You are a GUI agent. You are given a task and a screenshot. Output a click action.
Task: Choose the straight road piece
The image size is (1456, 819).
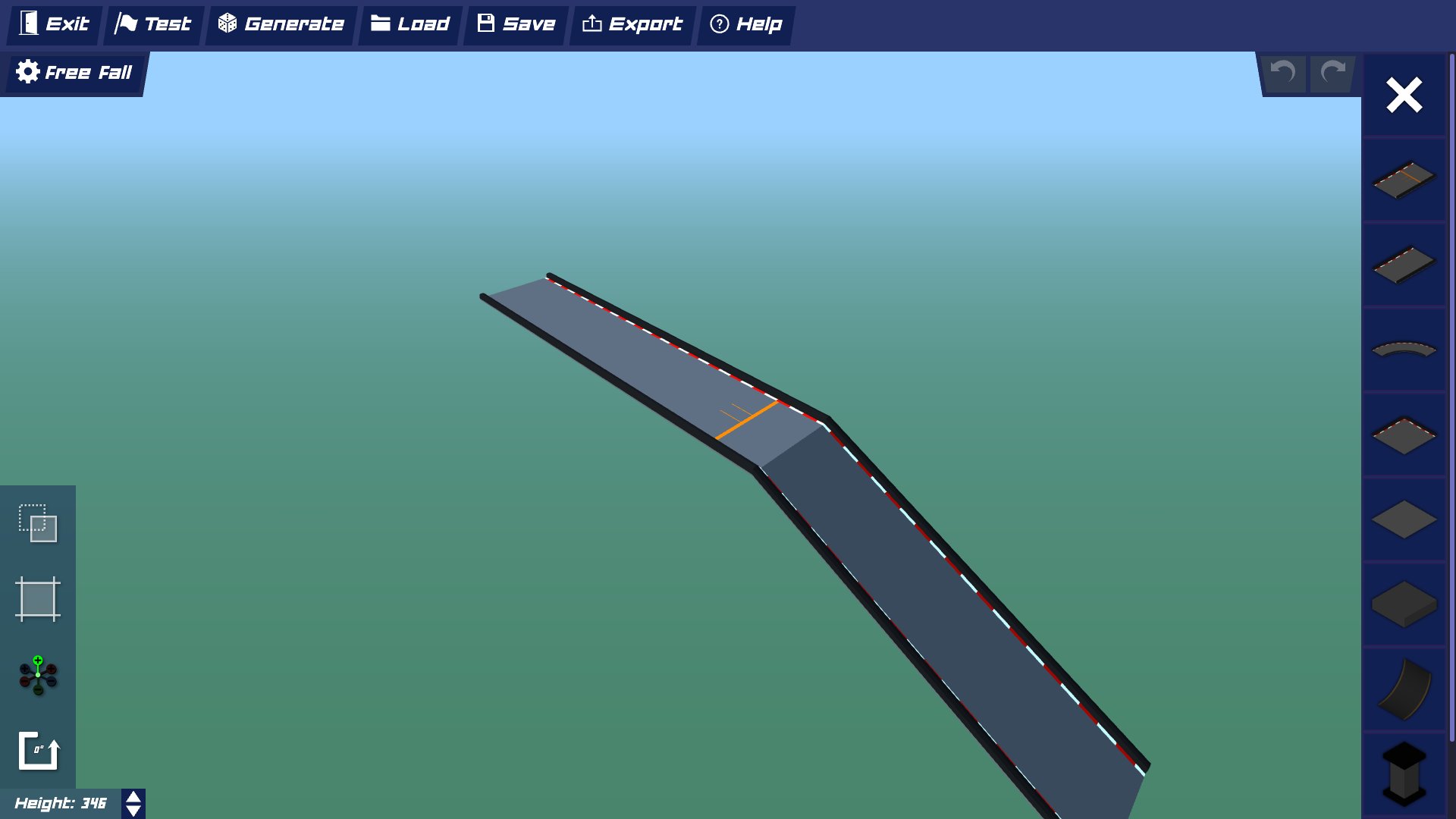click(1404, 264)
